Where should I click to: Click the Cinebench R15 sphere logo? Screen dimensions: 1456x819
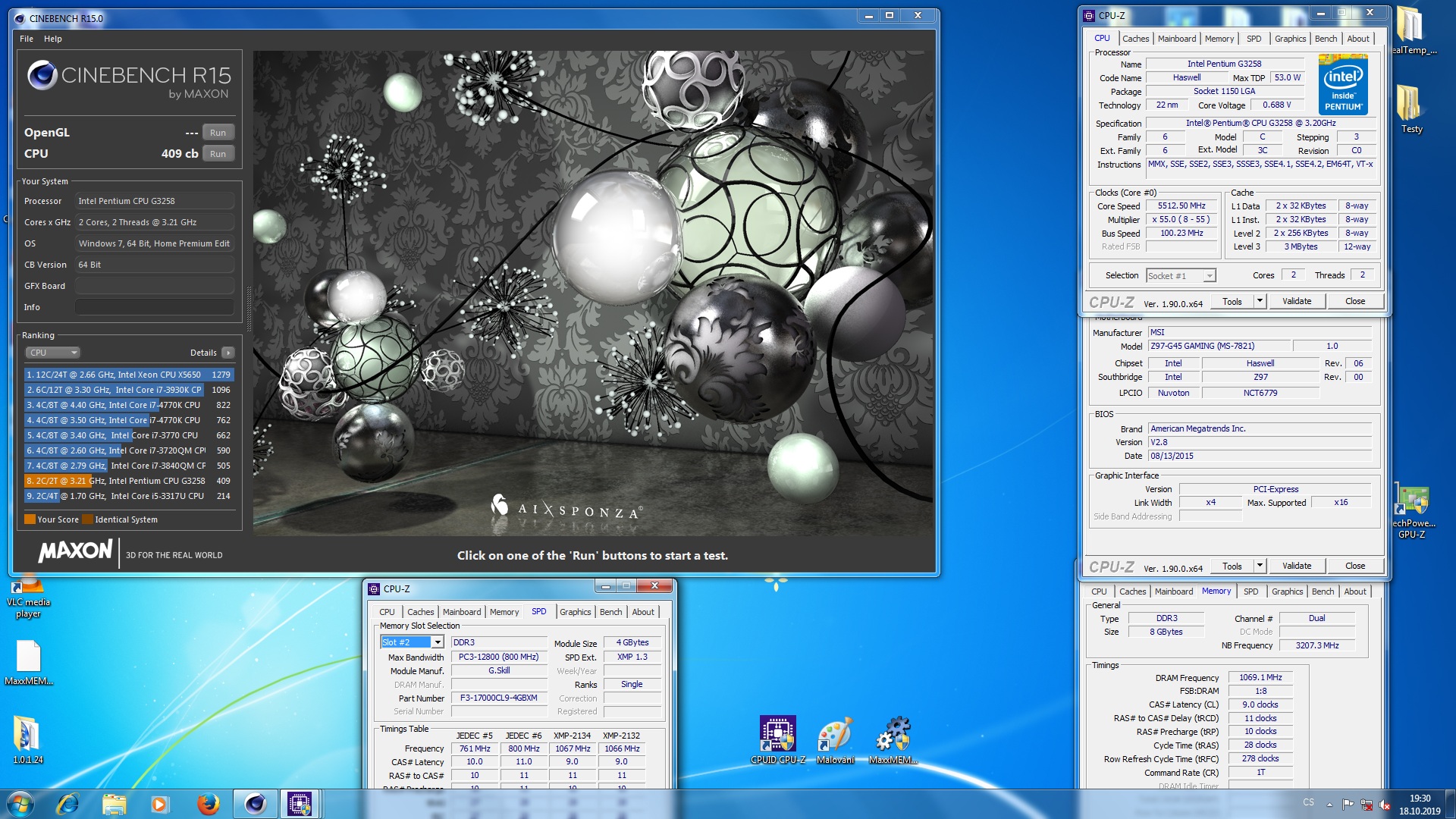pos(42,75)
